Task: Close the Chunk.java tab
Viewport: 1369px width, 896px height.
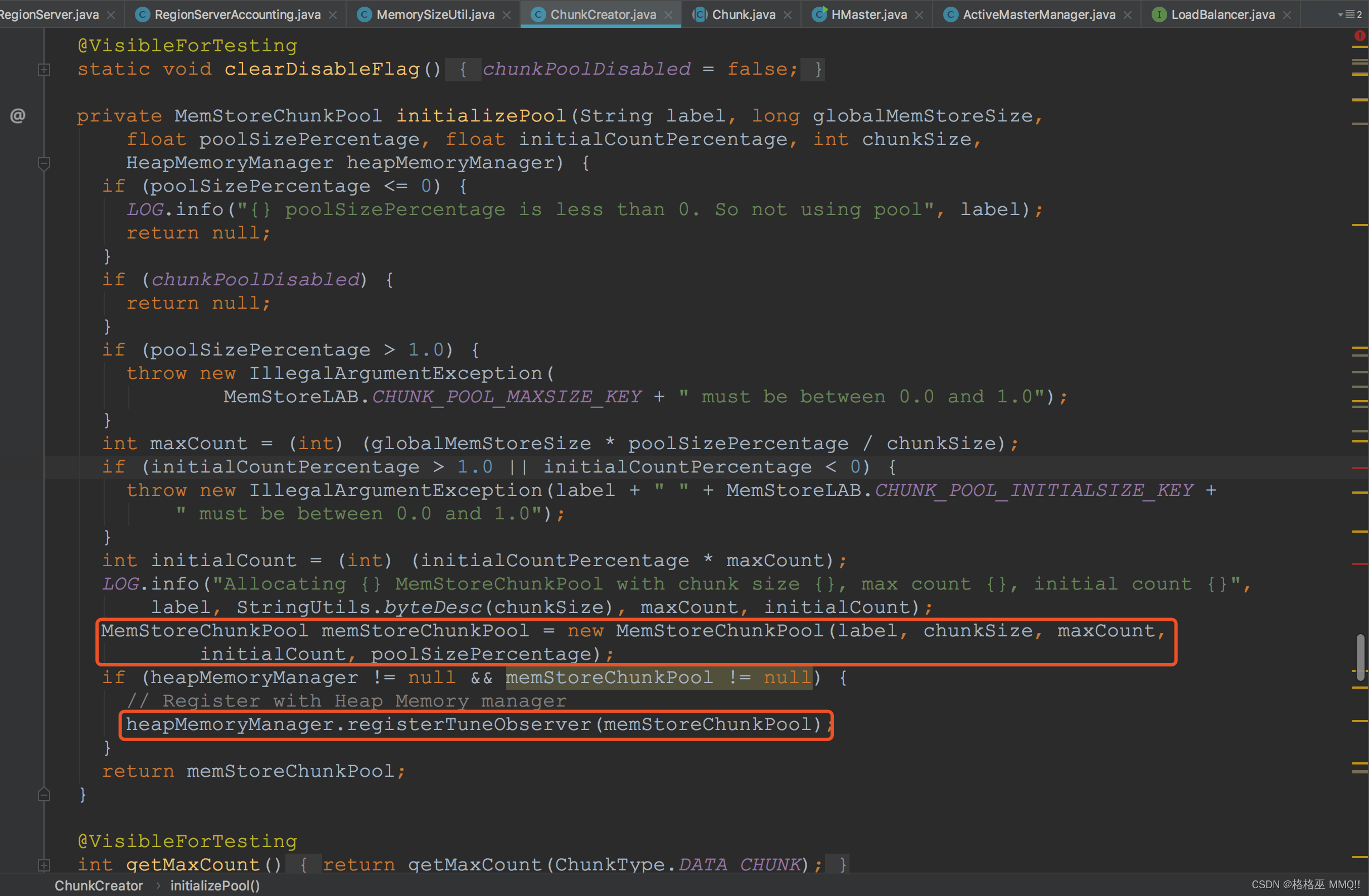Action: [788, 15]
